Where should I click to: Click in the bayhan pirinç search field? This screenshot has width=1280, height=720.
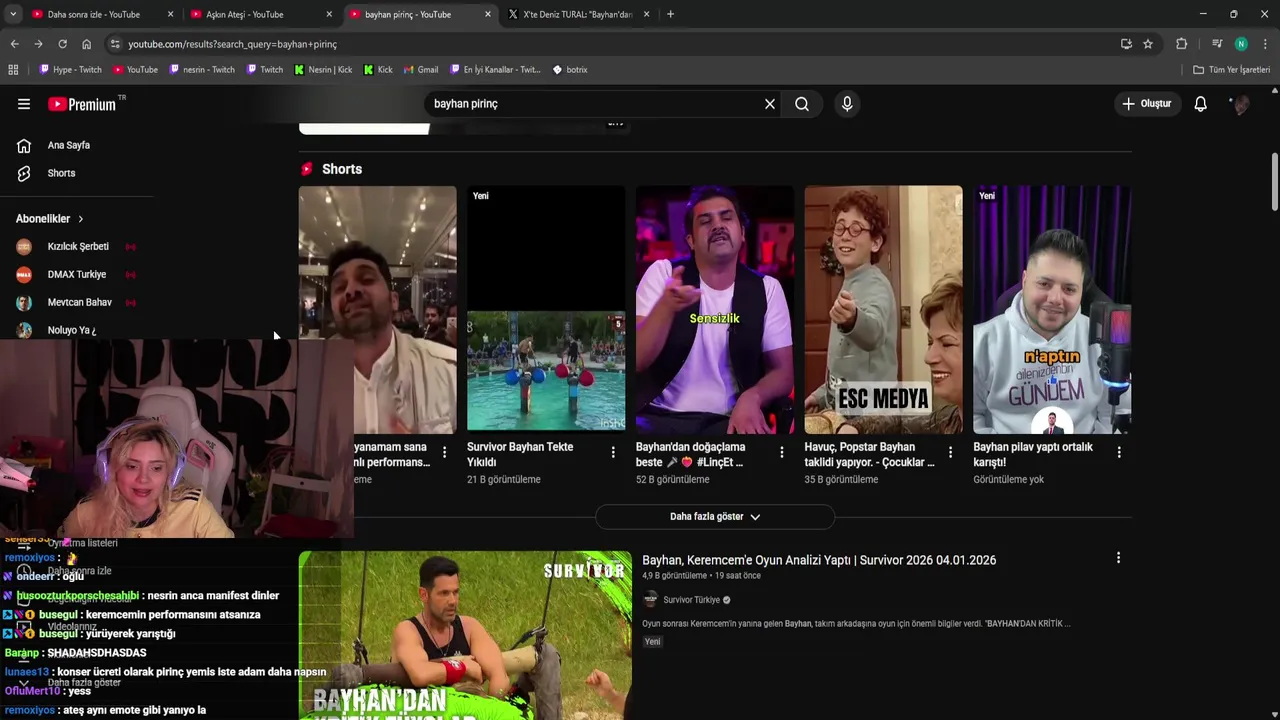595,104
